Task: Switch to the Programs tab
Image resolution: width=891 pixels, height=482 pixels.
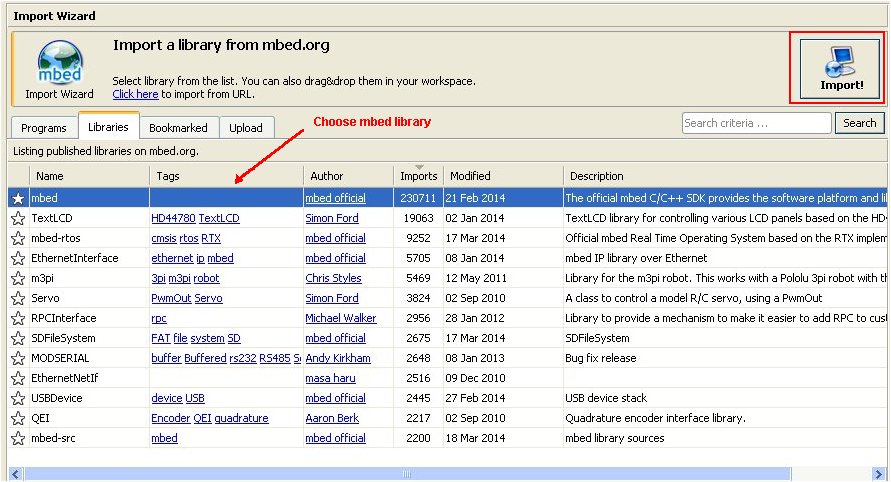Action: click(x=44, y=128)
